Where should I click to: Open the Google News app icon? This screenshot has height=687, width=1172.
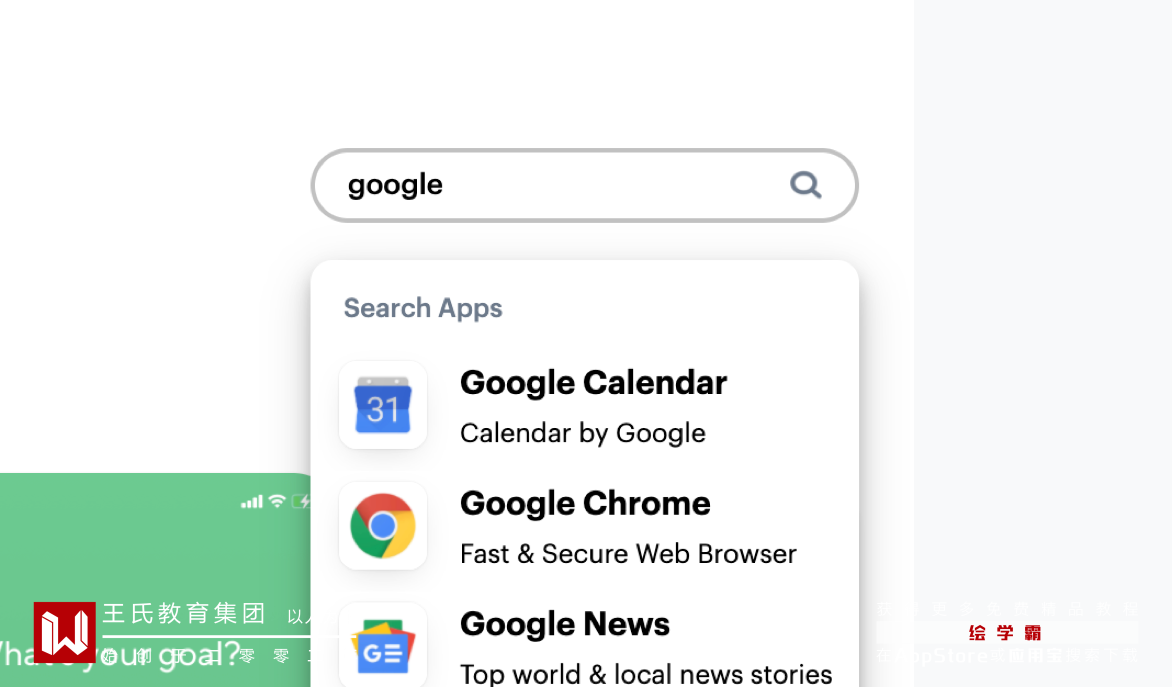click(383, 645)
